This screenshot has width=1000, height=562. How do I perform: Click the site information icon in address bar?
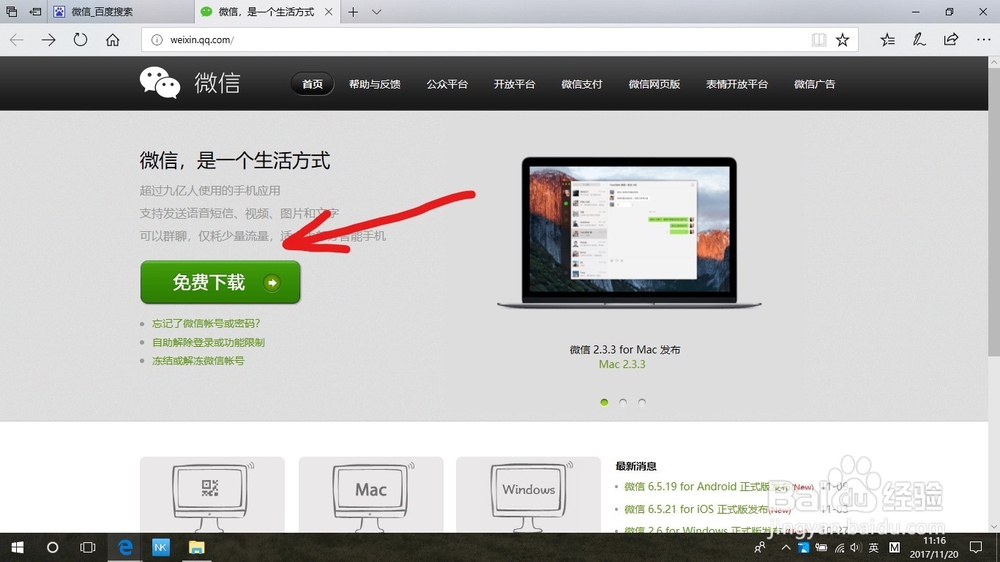coord(156,40)
